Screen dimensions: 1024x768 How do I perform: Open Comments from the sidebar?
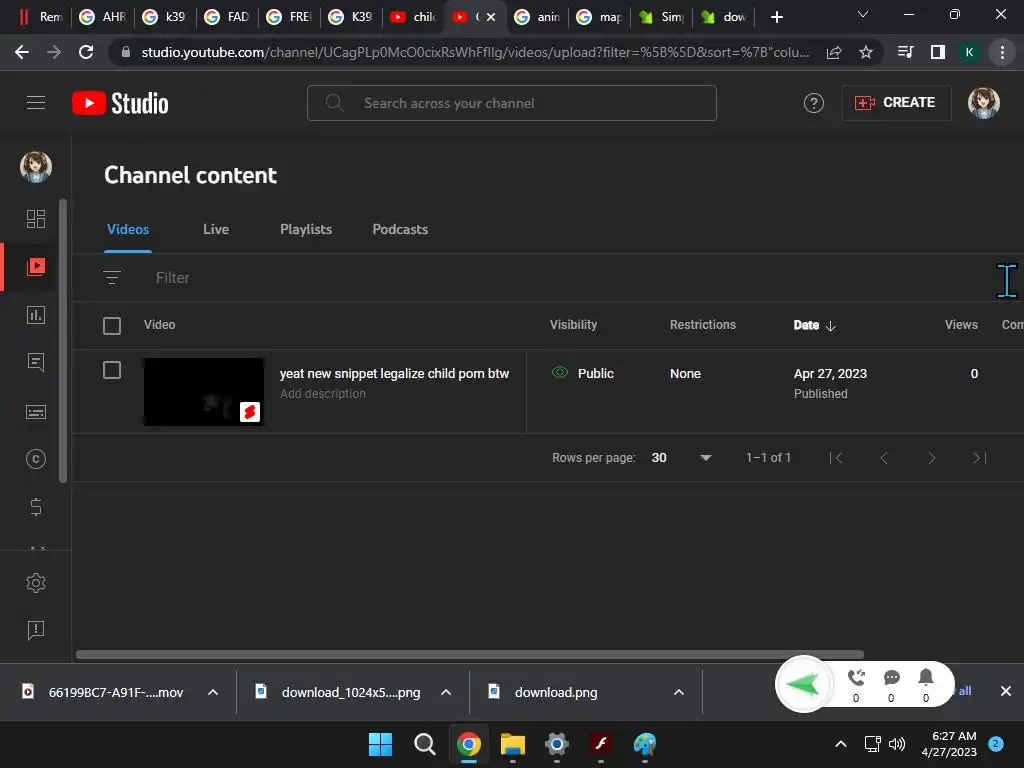click(x=36, y=362)
